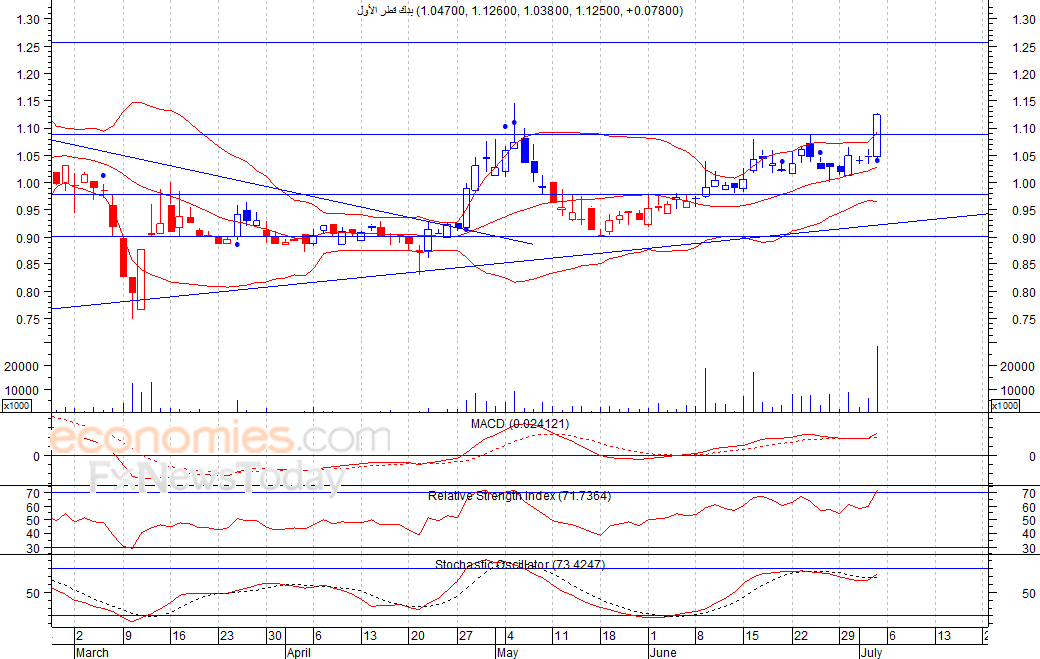The image size is (1040, 659).
Task: Click the Stochastic 50 label on left axis
Action: [x=33, y=593]
